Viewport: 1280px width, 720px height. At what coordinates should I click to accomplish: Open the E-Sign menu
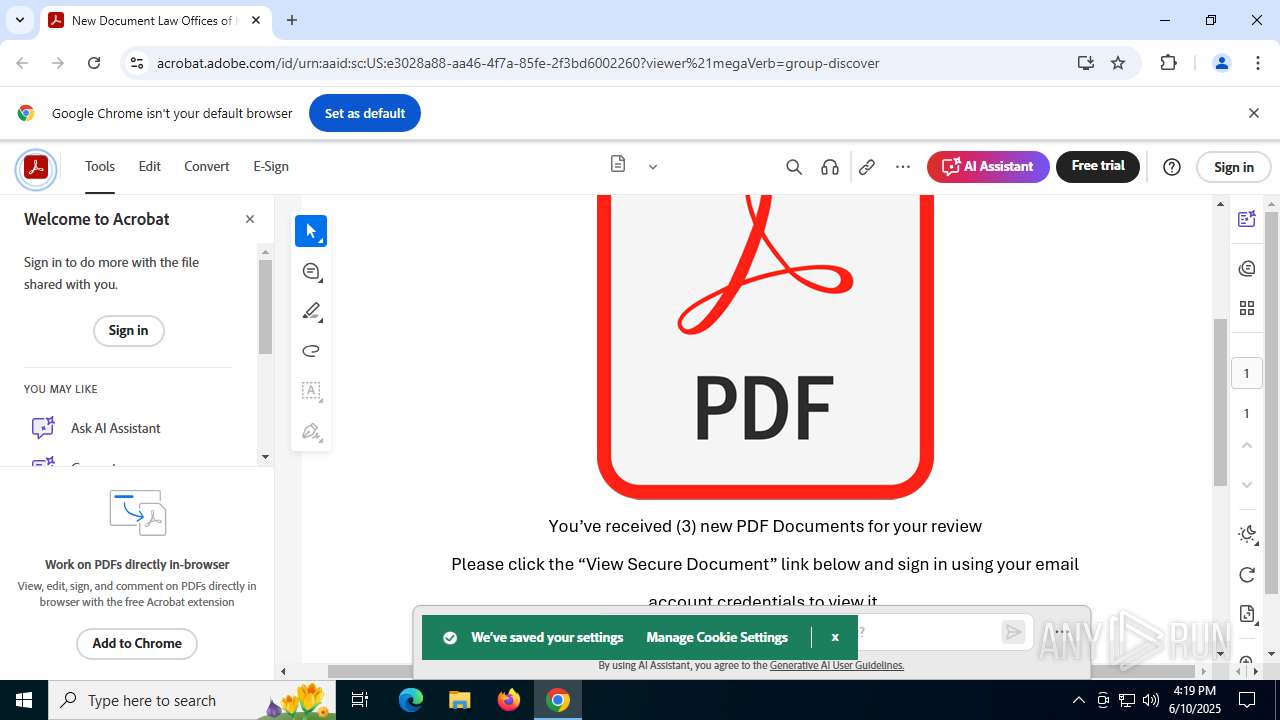(271, 167)
